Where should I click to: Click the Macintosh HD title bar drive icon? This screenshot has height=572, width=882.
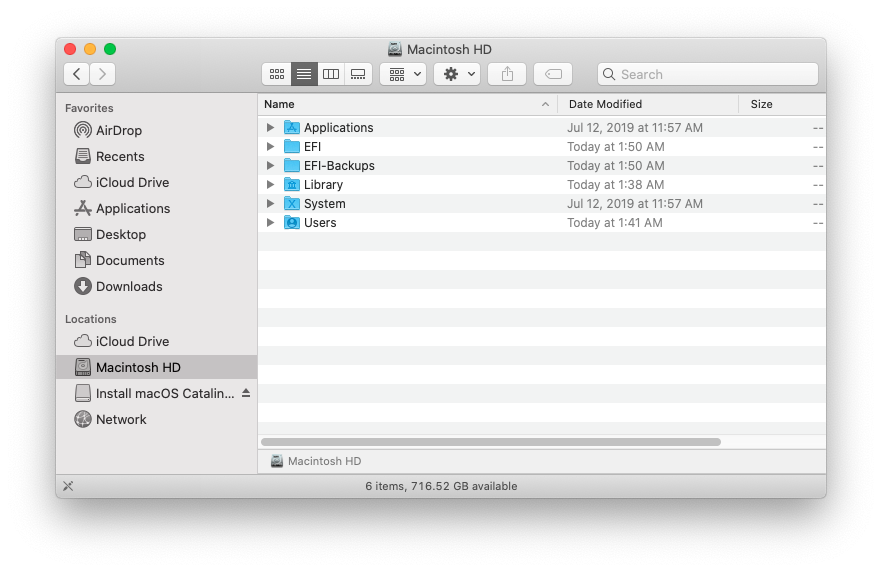tap(395, 49)
